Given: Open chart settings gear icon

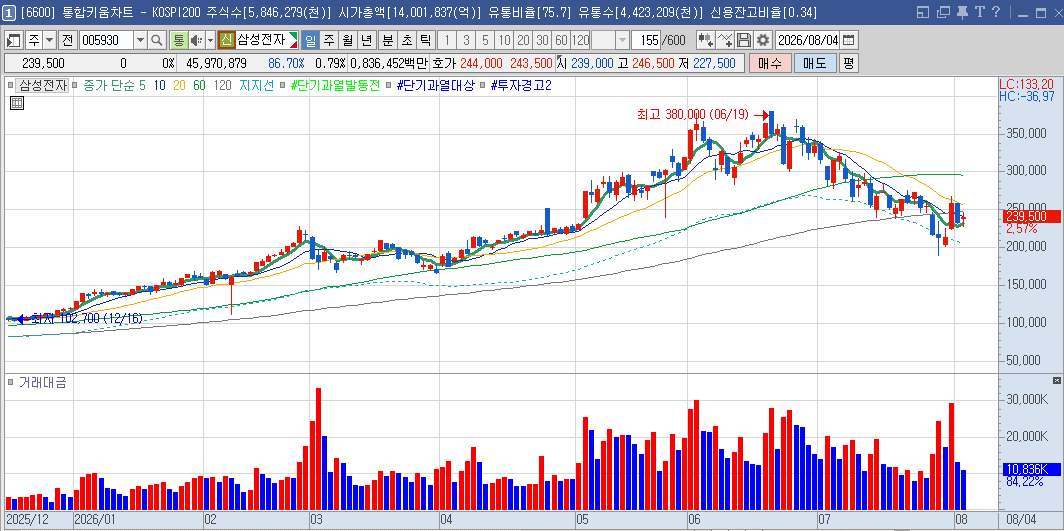Looking at the screenshot, I should [763, 40].
